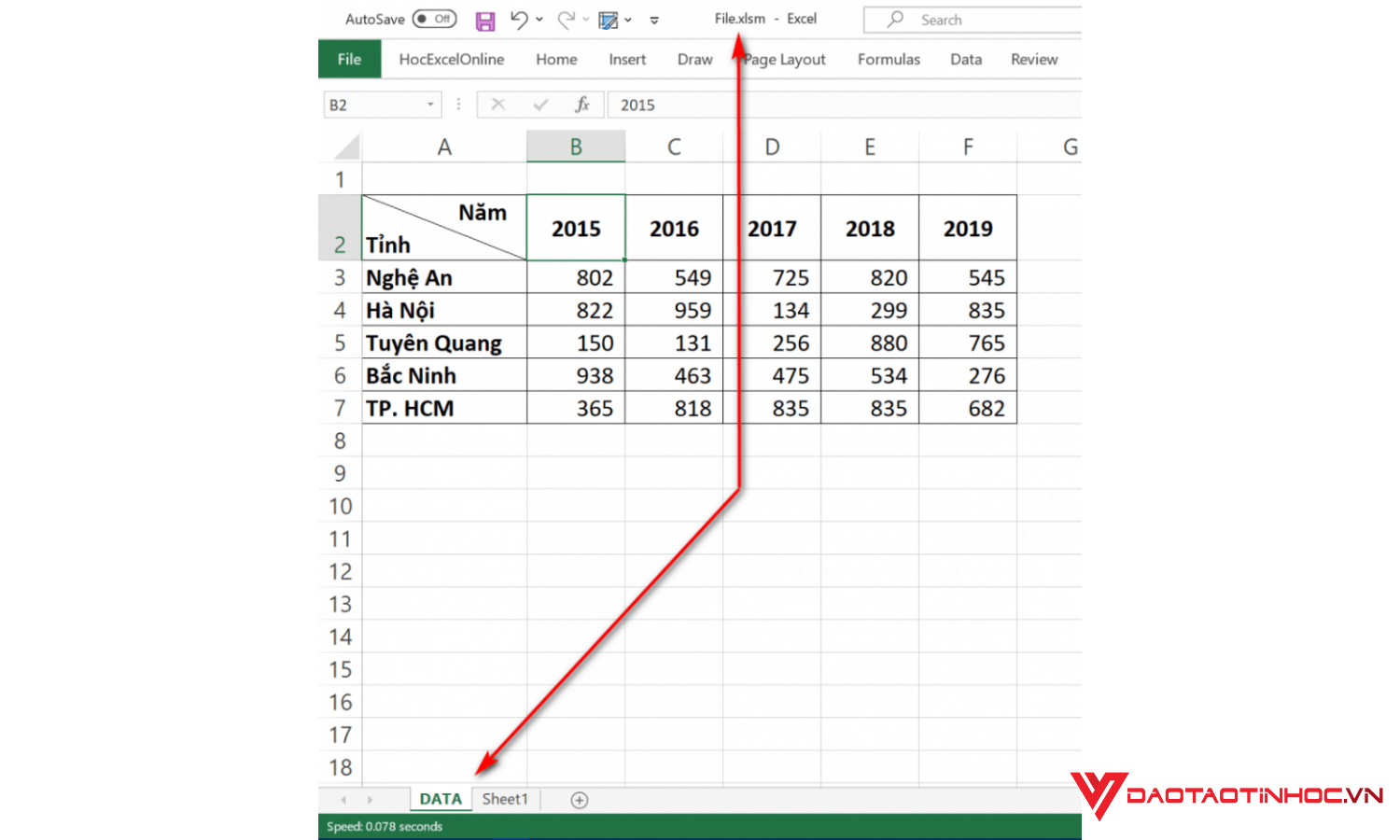Screen dimensions: 1400x840
Task: Open the Undo history dropdown arrow
Action: (539, 20)
